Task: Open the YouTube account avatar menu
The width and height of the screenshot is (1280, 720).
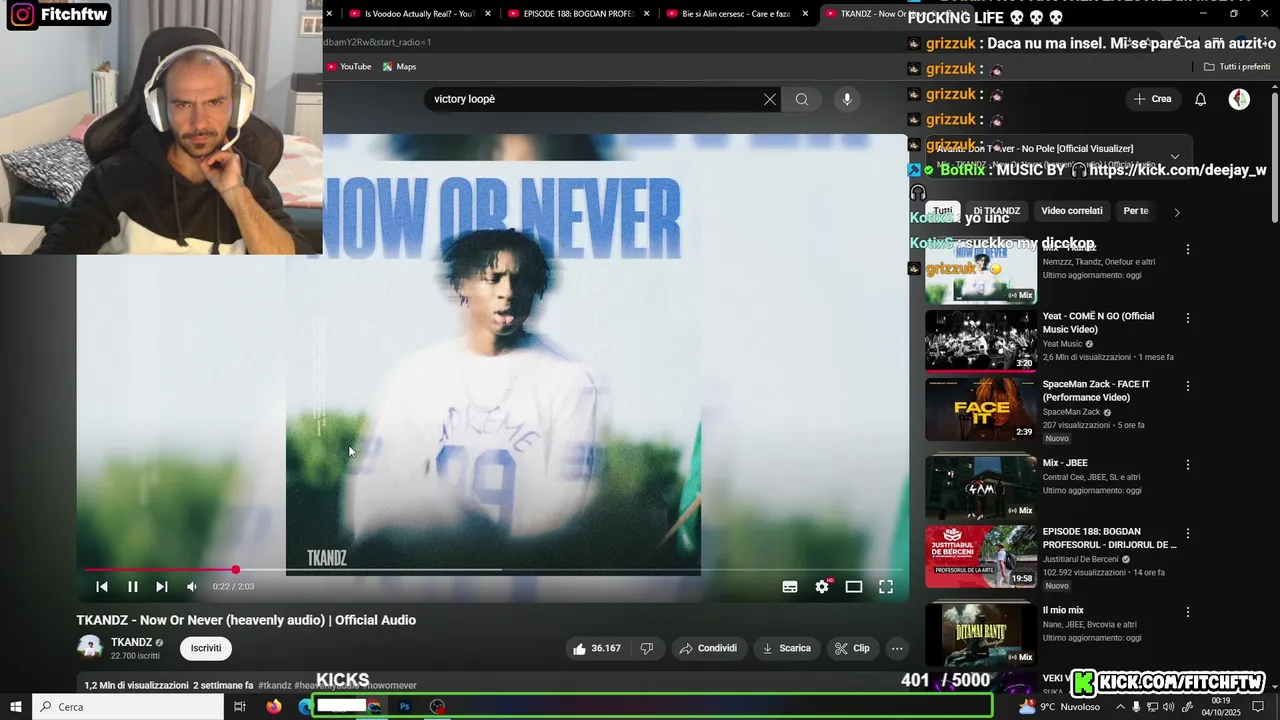Action: 1239,99
